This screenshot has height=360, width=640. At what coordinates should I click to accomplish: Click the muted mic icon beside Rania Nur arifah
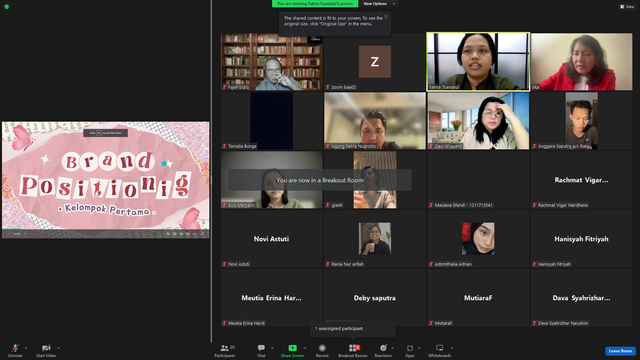(x=327, y=264)
